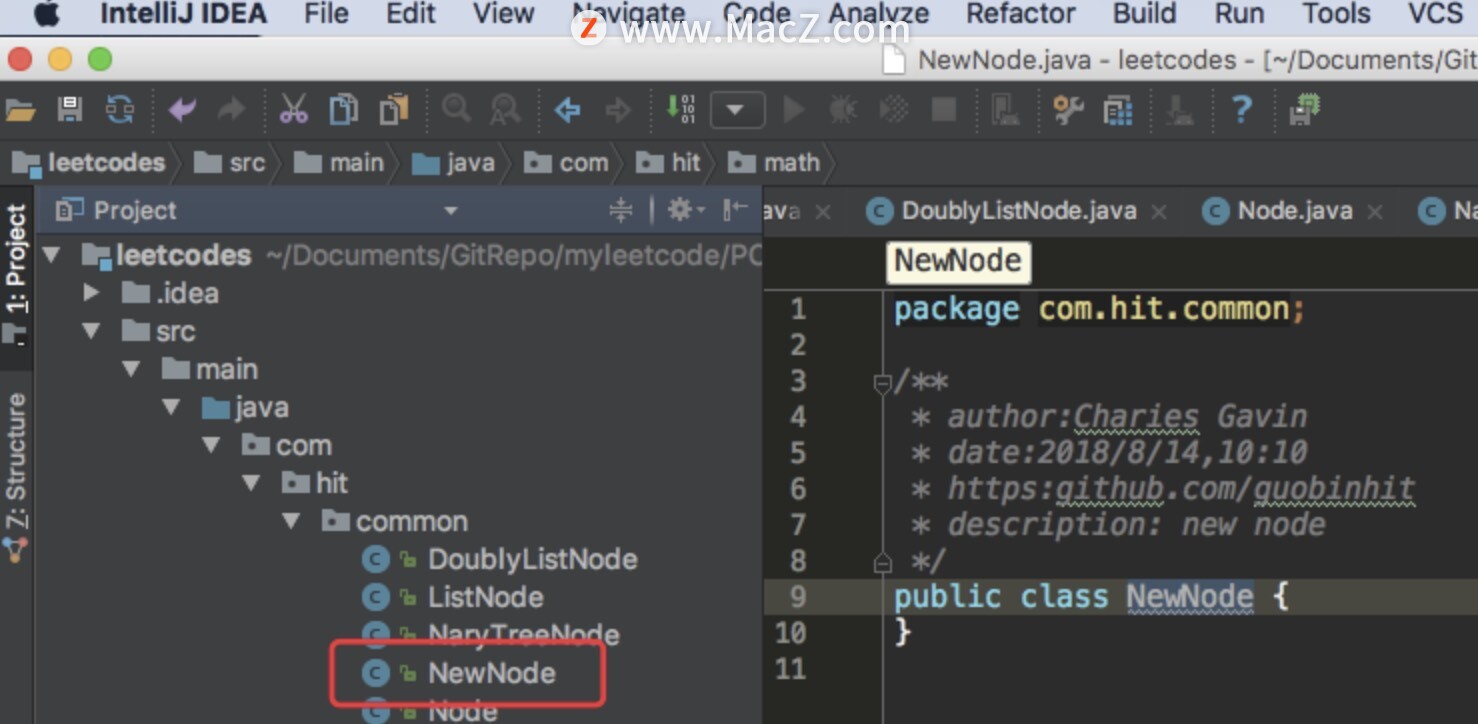The width and height of the screenshot is (1478, 724).
Task: Click the Make Project build icon
Action: click(x=681, y=109)
